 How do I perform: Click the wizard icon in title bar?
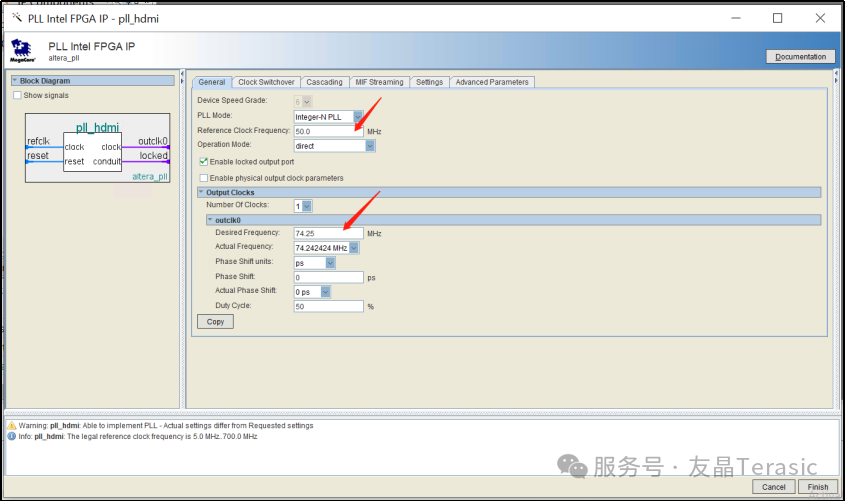pyautogui.click(x=17, y=18)
